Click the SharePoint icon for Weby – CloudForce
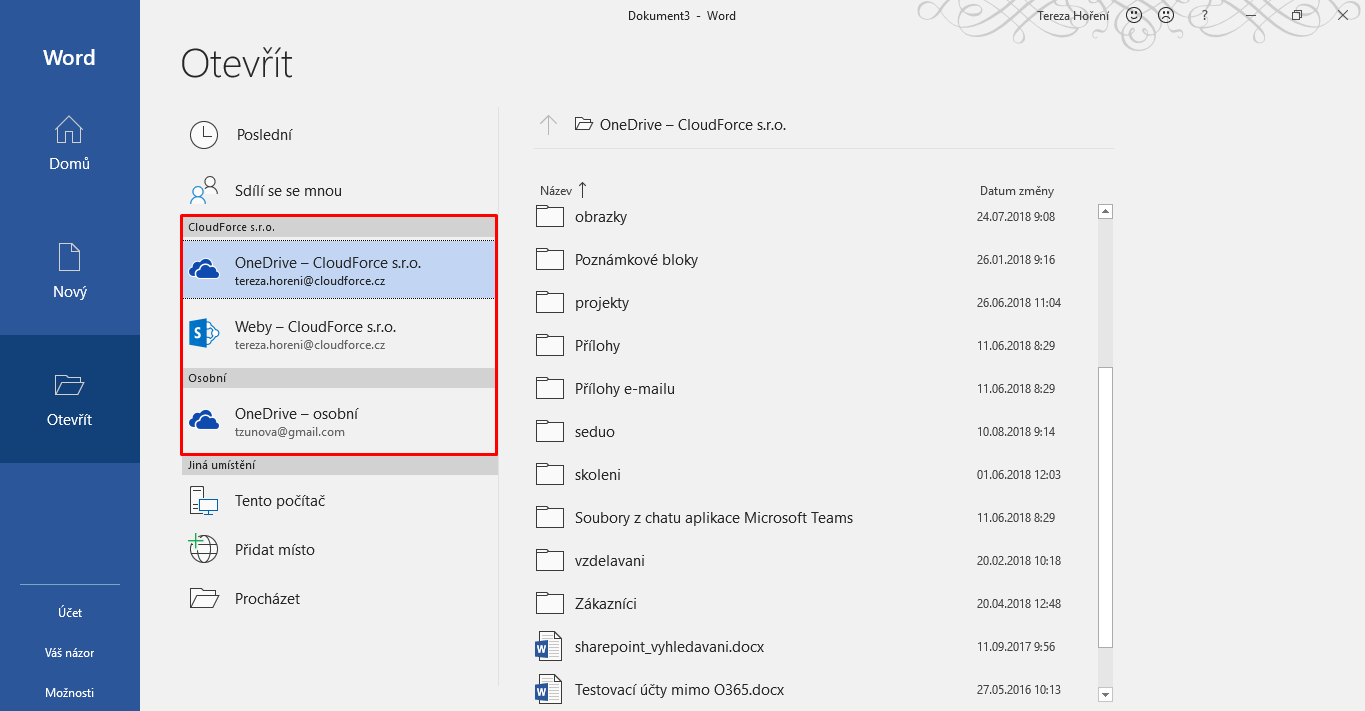The width and height of the screenshot is (1365, 711). click(204, 334)
